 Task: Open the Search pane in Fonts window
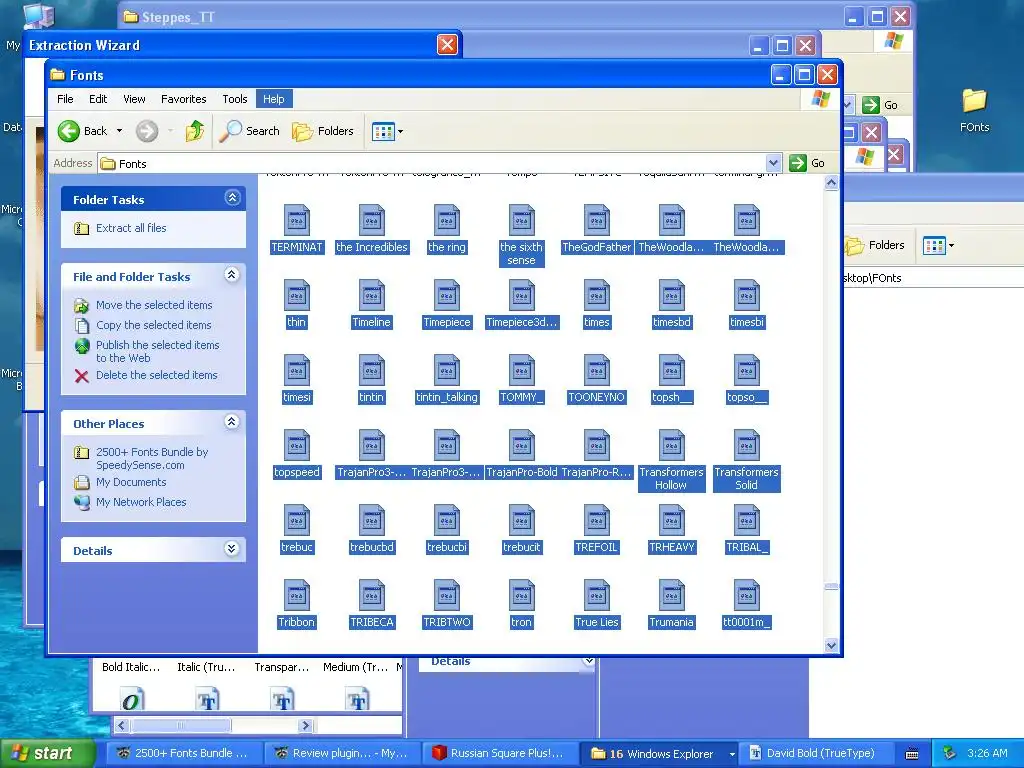(249, 131)
